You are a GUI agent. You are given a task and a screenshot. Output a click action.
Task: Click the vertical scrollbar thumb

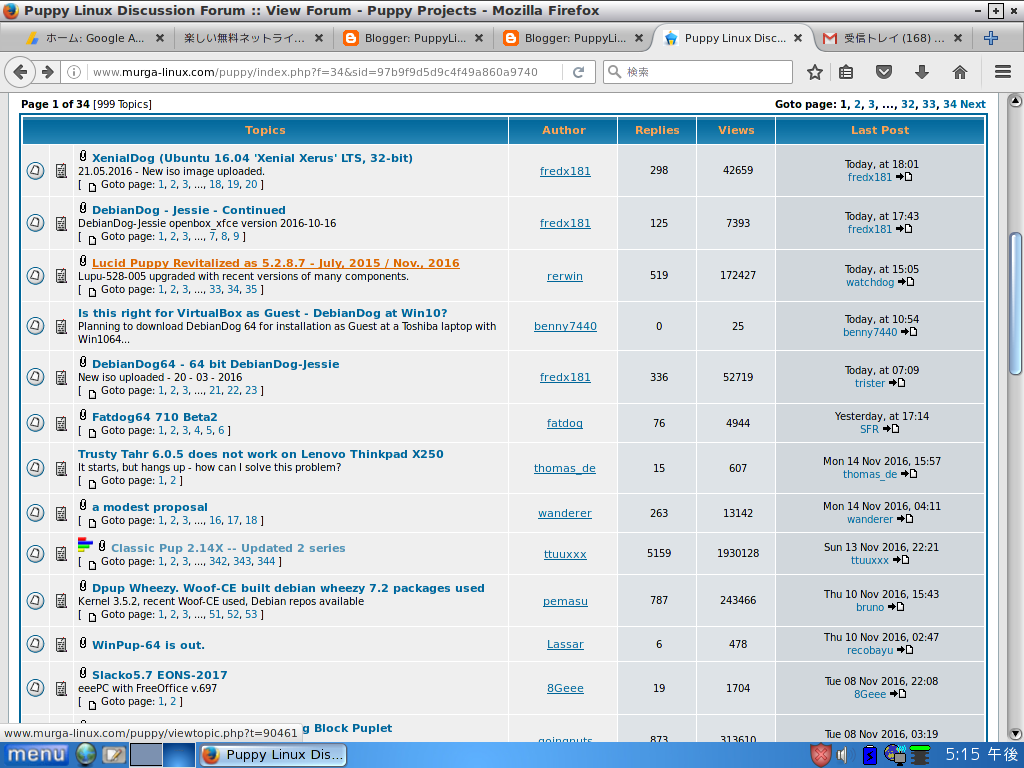(1015, 304)
